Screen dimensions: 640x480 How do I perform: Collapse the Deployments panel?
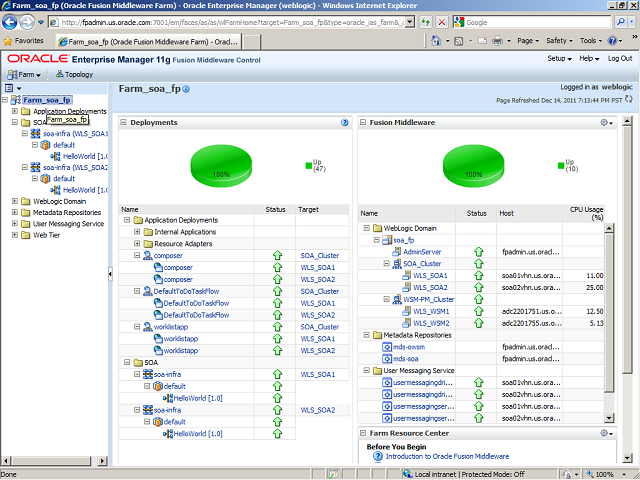point(124,122)
